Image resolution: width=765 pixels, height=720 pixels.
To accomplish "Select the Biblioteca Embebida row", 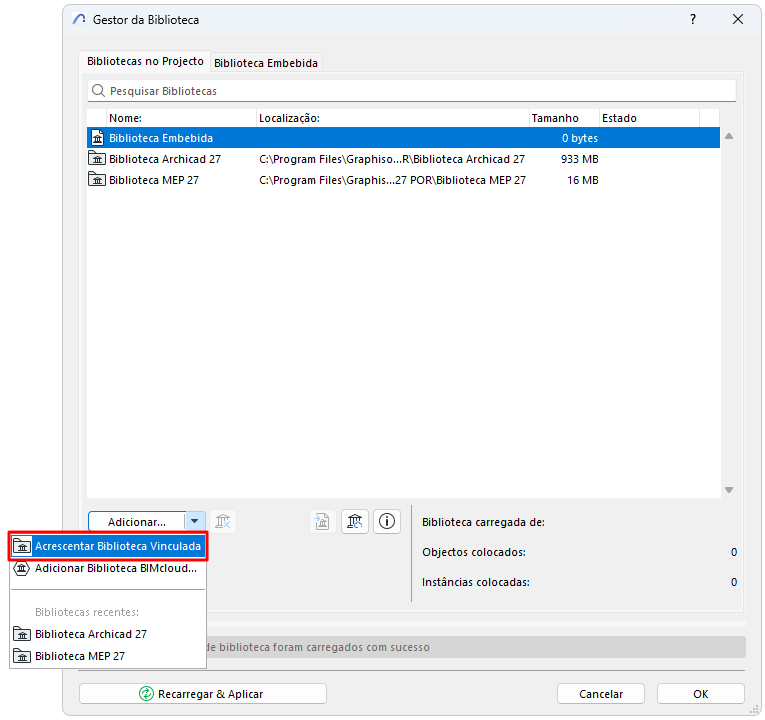I will (x=403, y=138).
